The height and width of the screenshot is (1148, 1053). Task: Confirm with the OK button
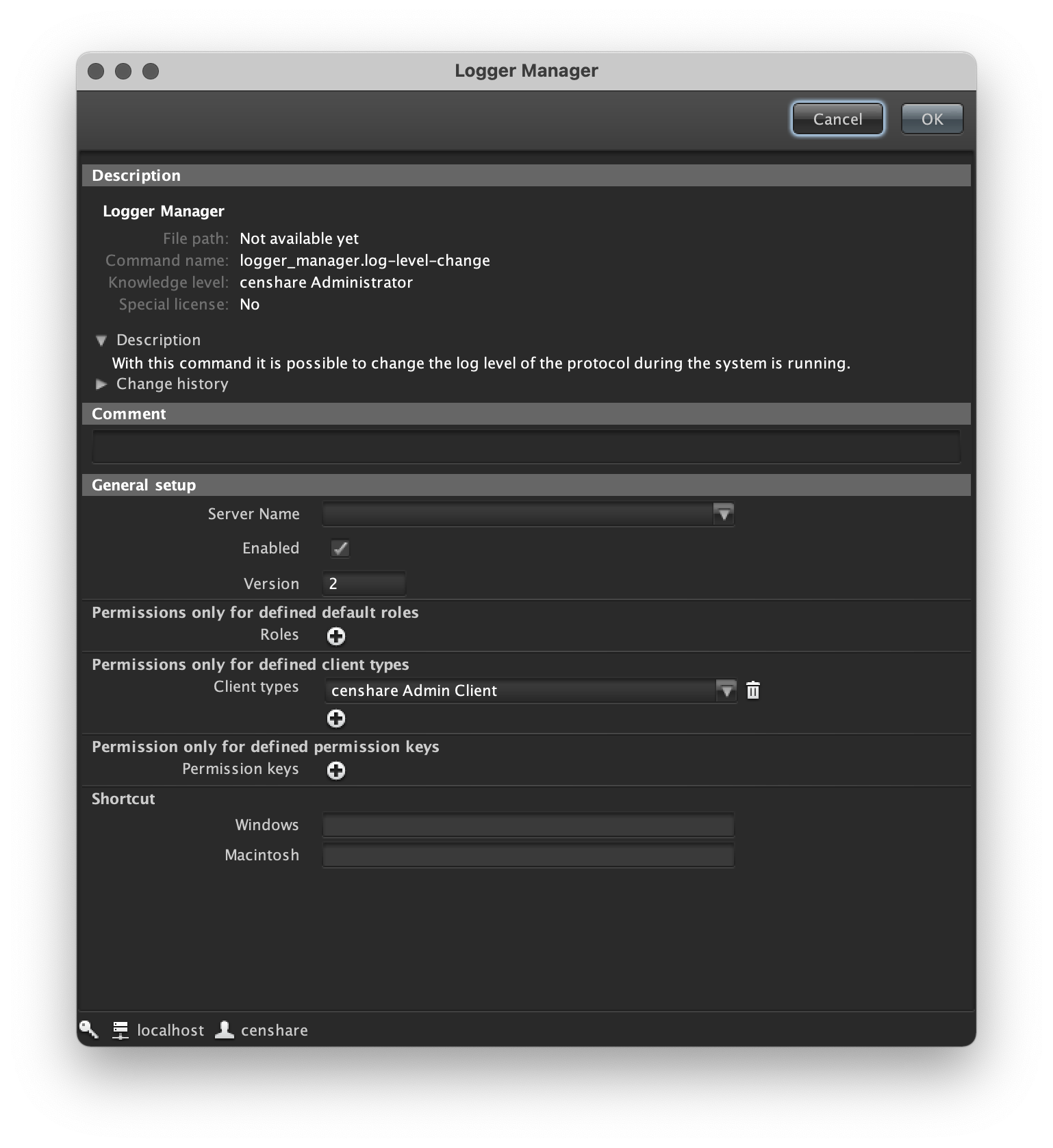pos(932,119)
